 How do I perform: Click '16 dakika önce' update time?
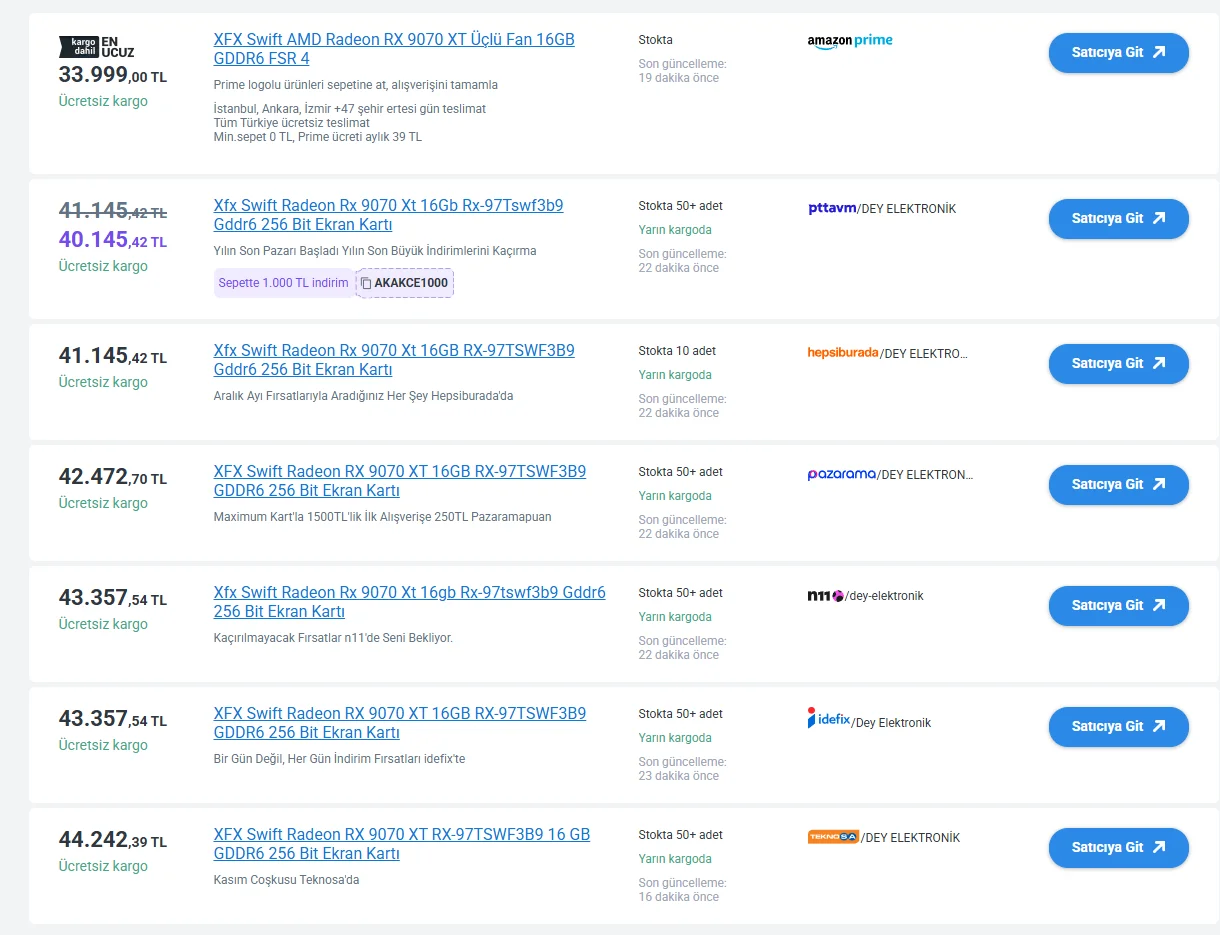coord(679,897)
